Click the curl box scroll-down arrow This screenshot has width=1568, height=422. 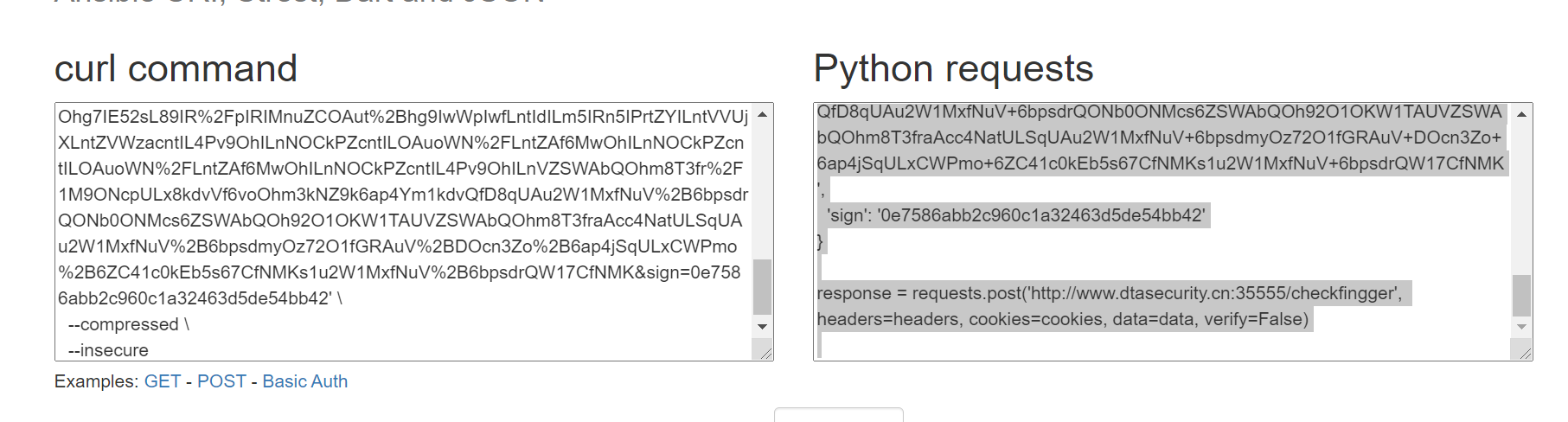pos(762,327)
